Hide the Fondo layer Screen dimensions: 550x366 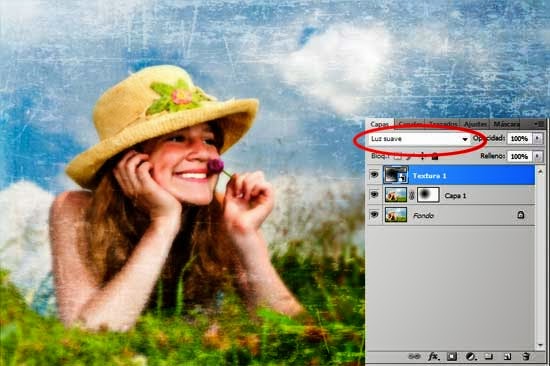374,214
